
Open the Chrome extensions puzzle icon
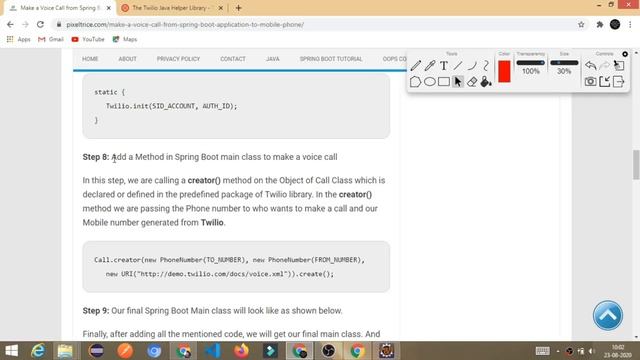[600, 24]
